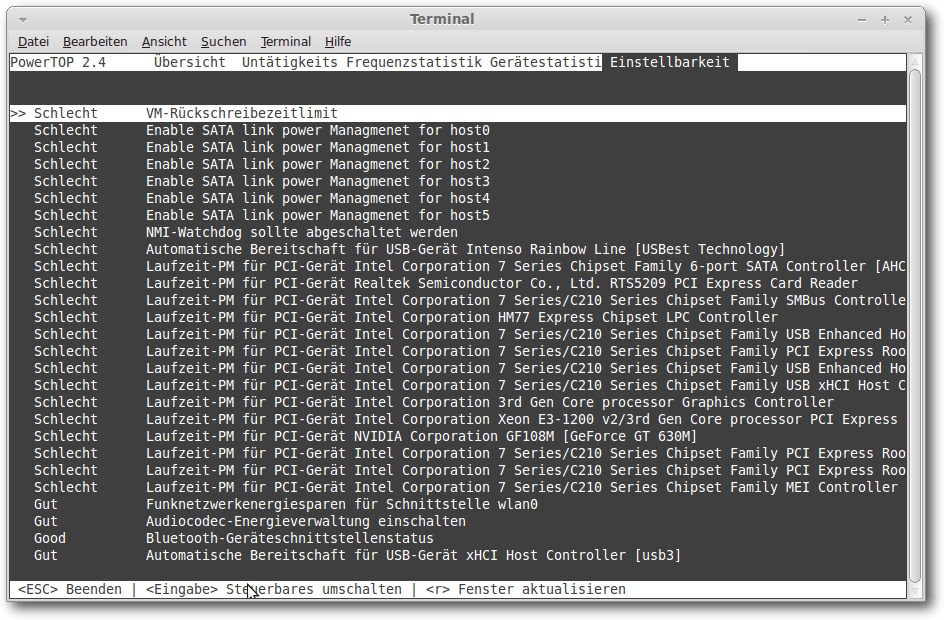Screen dimensions: 944x620
Task: Open the Hilfe menu
Action: tap(338, 42)
